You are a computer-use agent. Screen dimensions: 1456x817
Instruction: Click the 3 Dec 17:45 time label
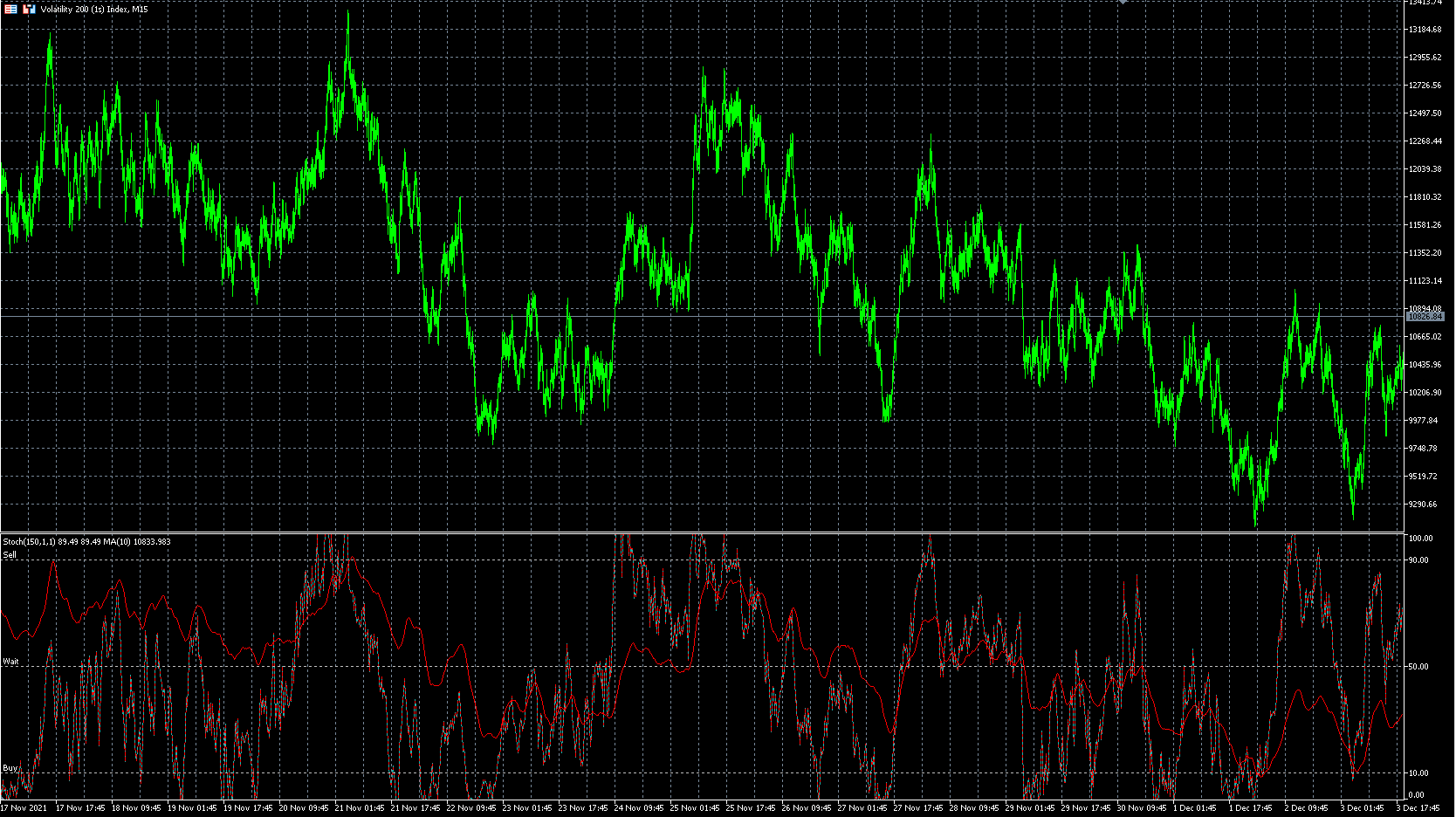coord(1418,808)
